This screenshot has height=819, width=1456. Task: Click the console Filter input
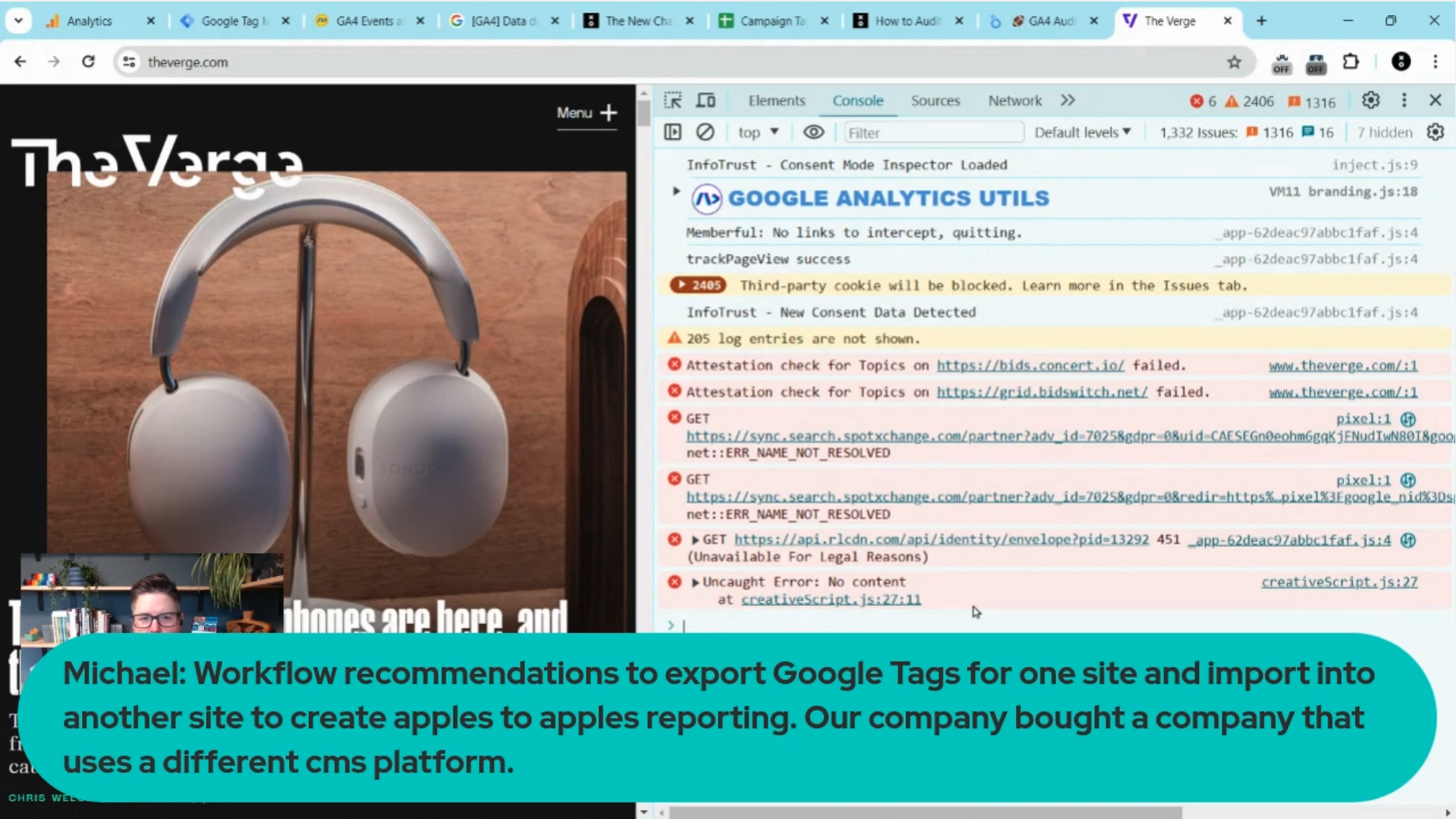tap(933, 133)
